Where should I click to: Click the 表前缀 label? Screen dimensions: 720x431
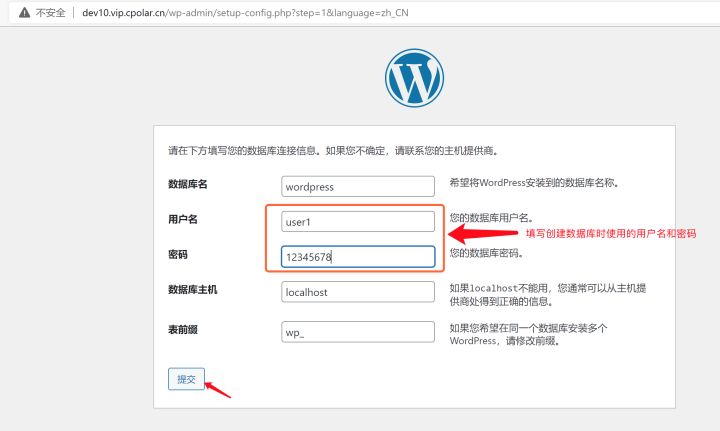click(183, 330)
